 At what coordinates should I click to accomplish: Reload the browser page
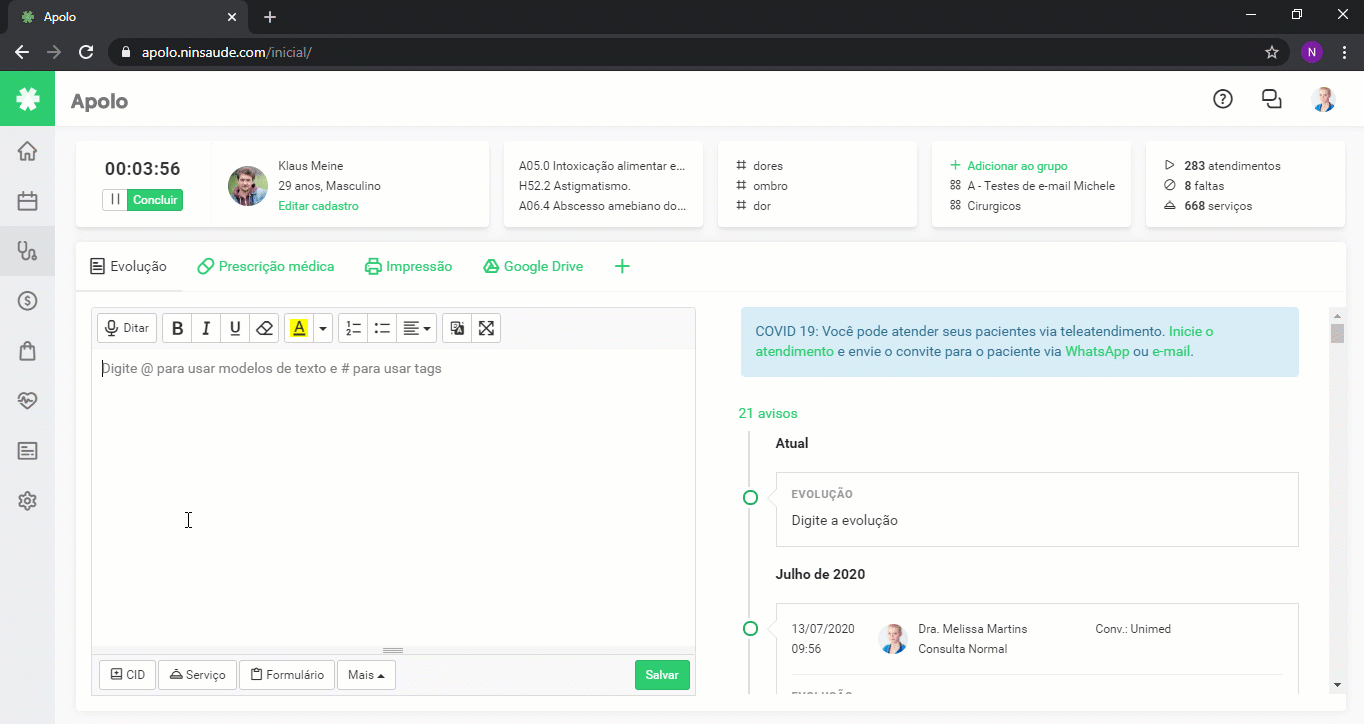[x=86, y=52]
